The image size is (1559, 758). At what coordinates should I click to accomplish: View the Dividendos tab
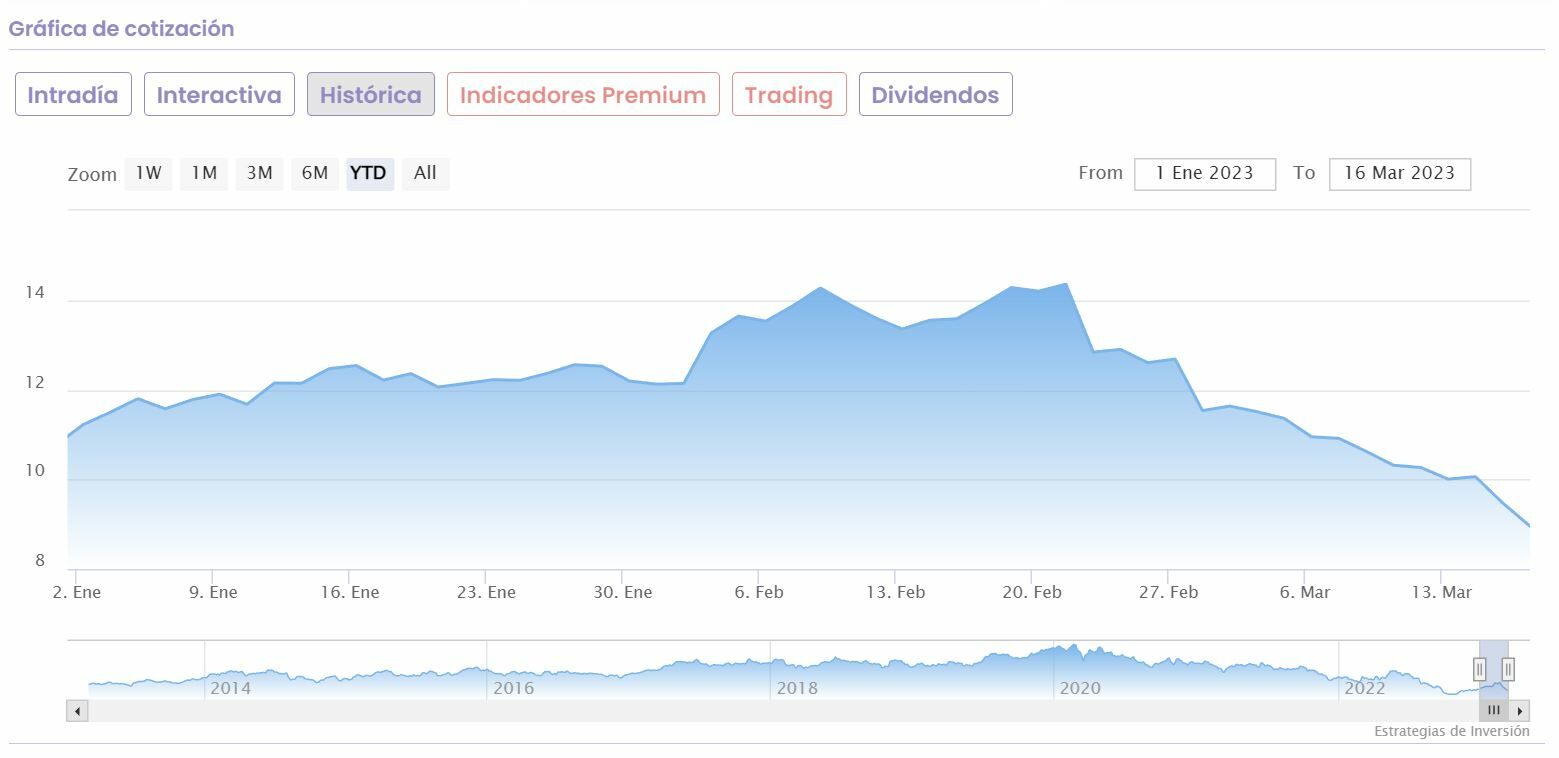click(x=935, y=95)
